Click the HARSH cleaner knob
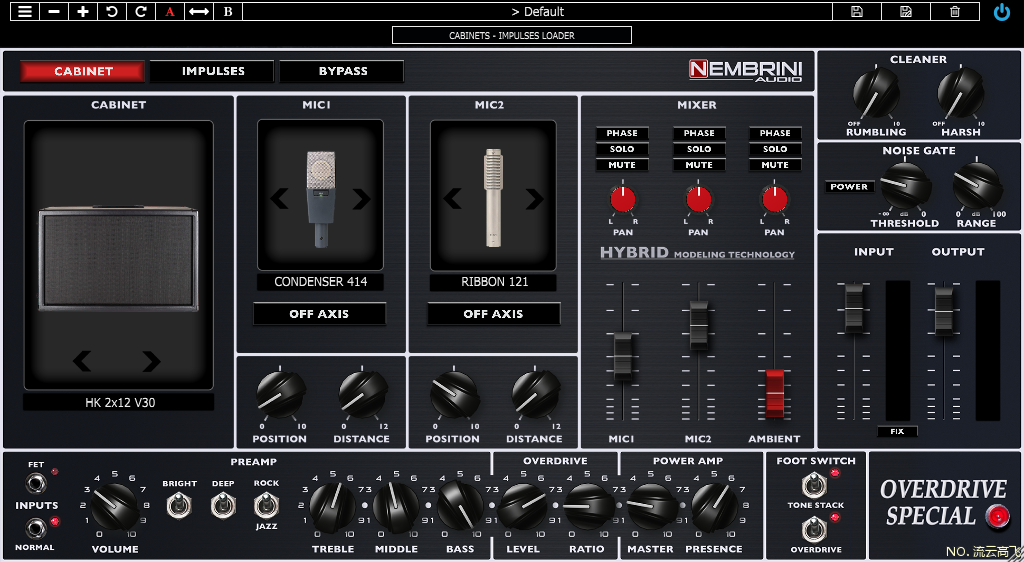The width and height of the screenshot is (1024, 562). (960, 93)
